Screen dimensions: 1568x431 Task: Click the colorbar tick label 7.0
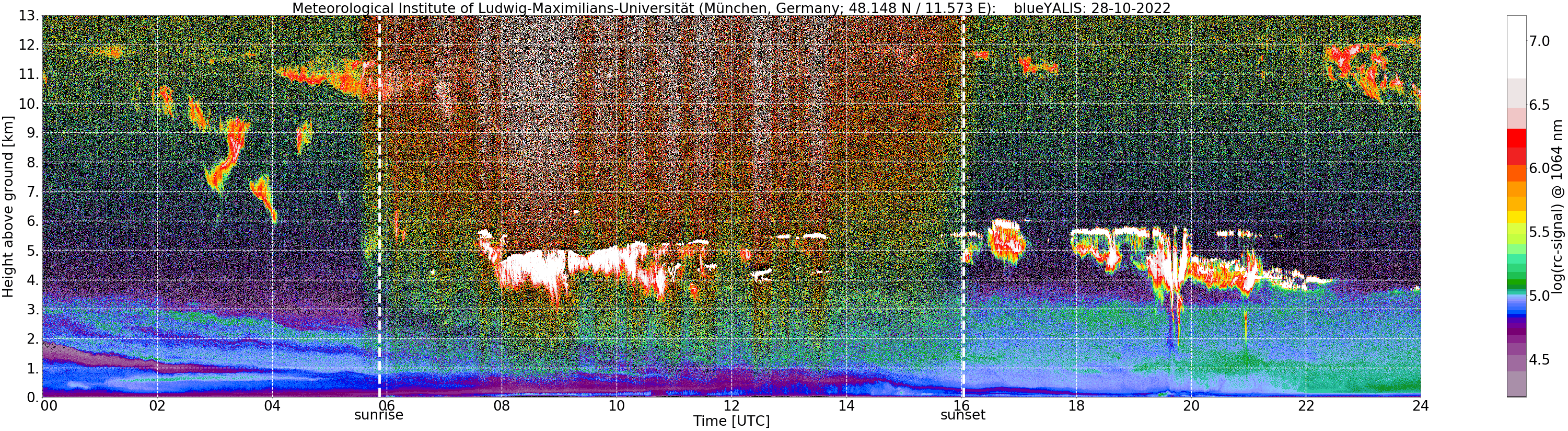pos(1539,41)
